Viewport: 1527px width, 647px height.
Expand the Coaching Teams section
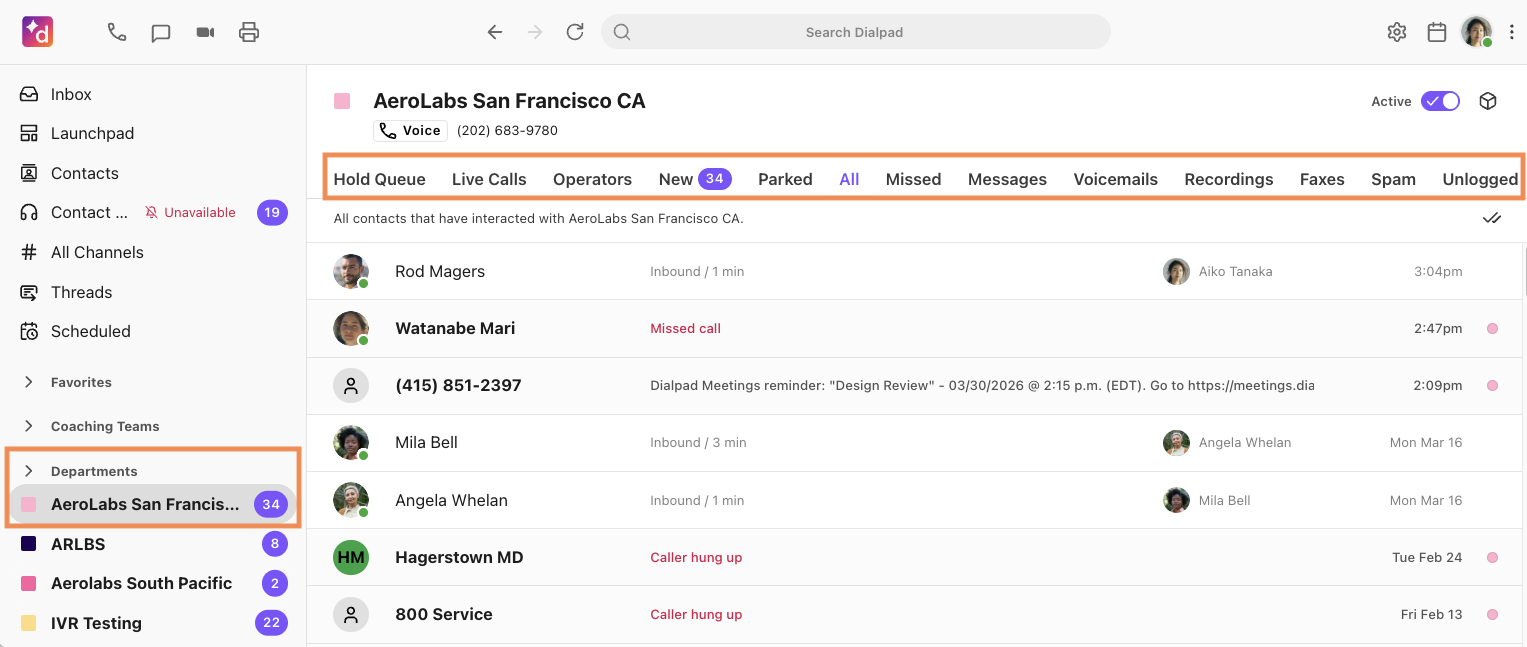pyautogui.click(x=29, y=426)
